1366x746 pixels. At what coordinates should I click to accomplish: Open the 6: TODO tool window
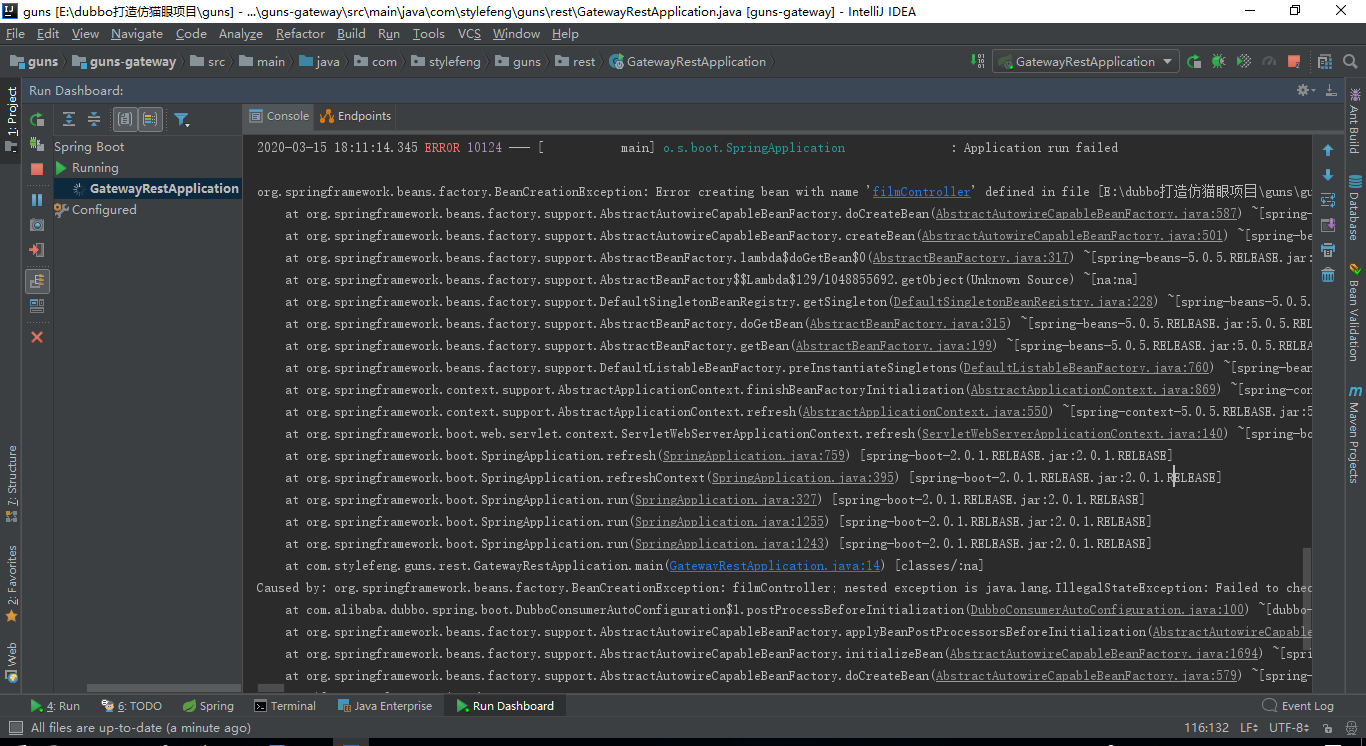coord(132,706)
